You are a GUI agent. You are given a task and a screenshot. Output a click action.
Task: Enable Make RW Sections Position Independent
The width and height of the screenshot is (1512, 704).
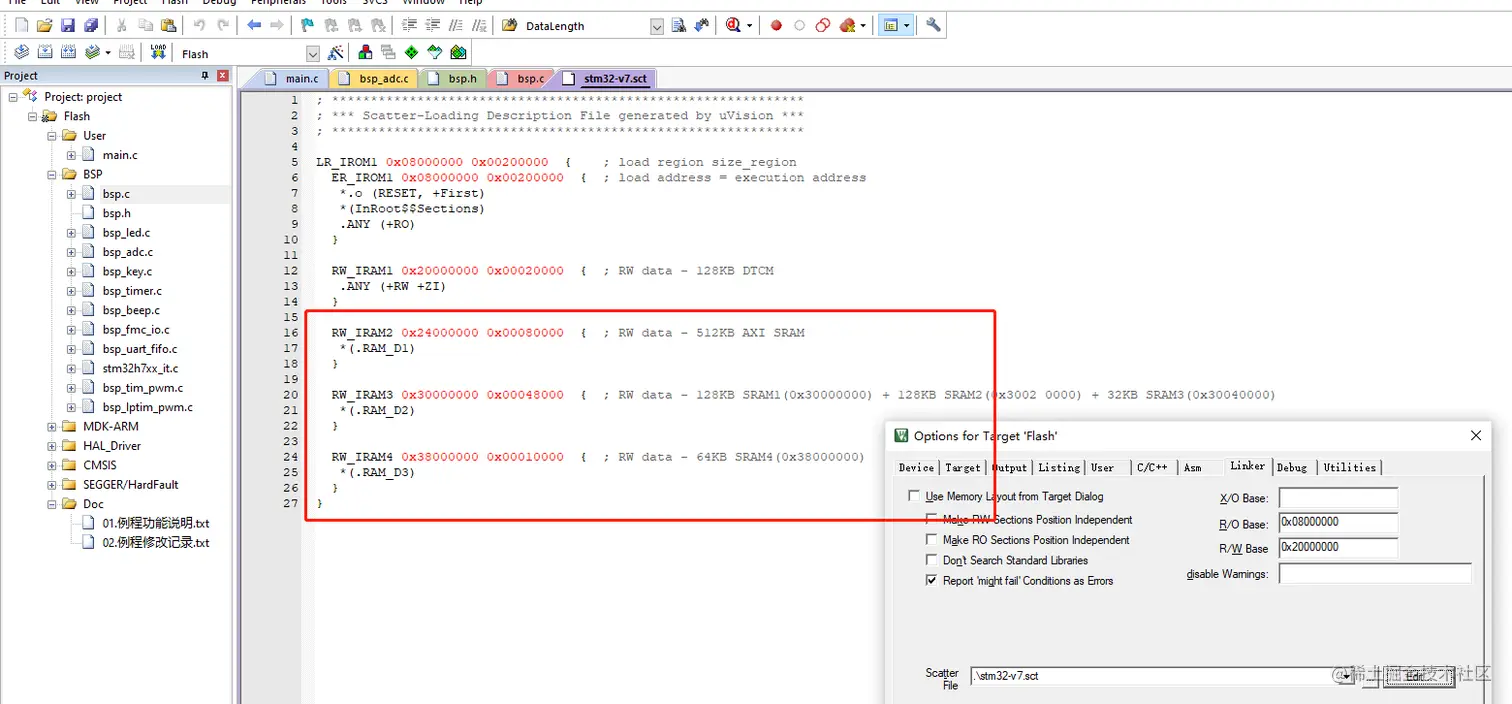tap(932, 520)
